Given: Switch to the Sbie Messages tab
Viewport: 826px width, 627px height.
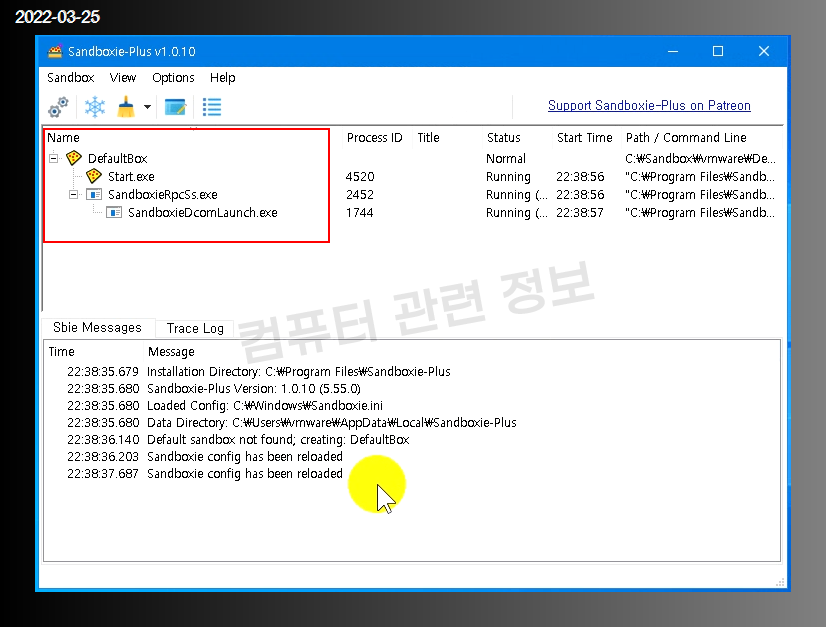Looking at the screenshot, I should click(97, 328).
